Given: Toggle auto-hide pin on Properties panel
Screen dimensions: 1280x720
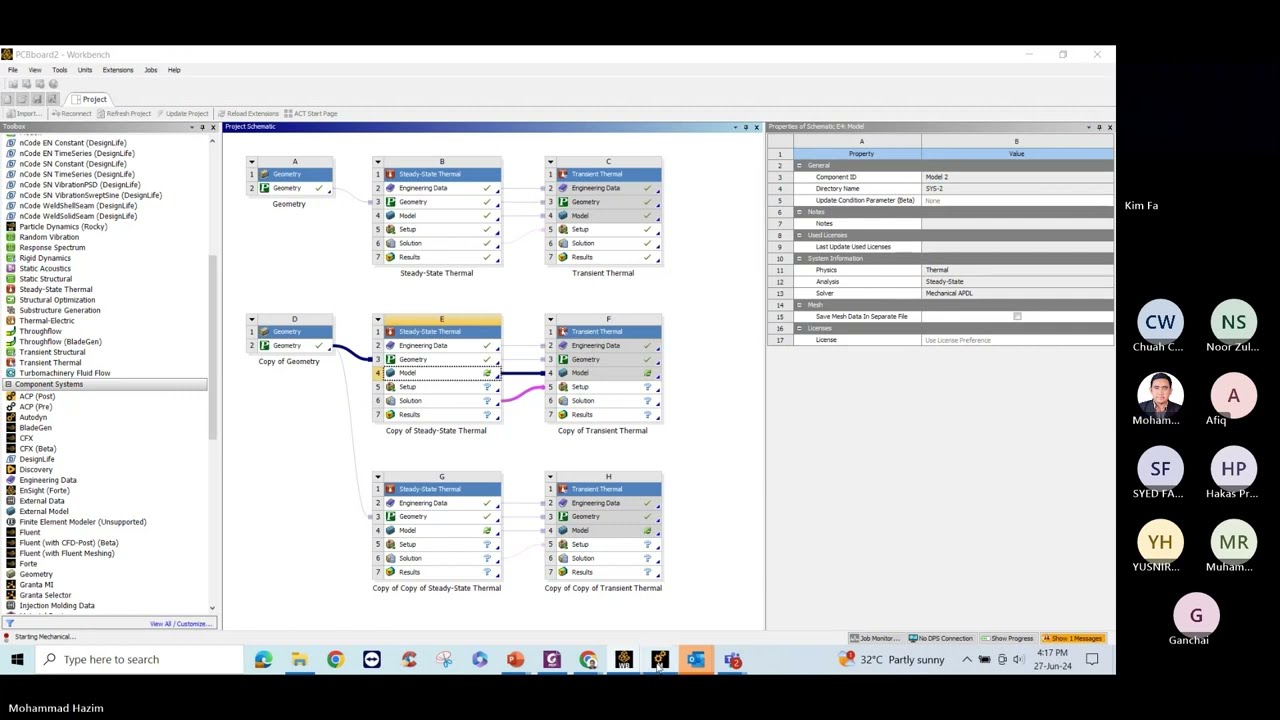Looking at the screenshot, I should tap(1099, 127).
